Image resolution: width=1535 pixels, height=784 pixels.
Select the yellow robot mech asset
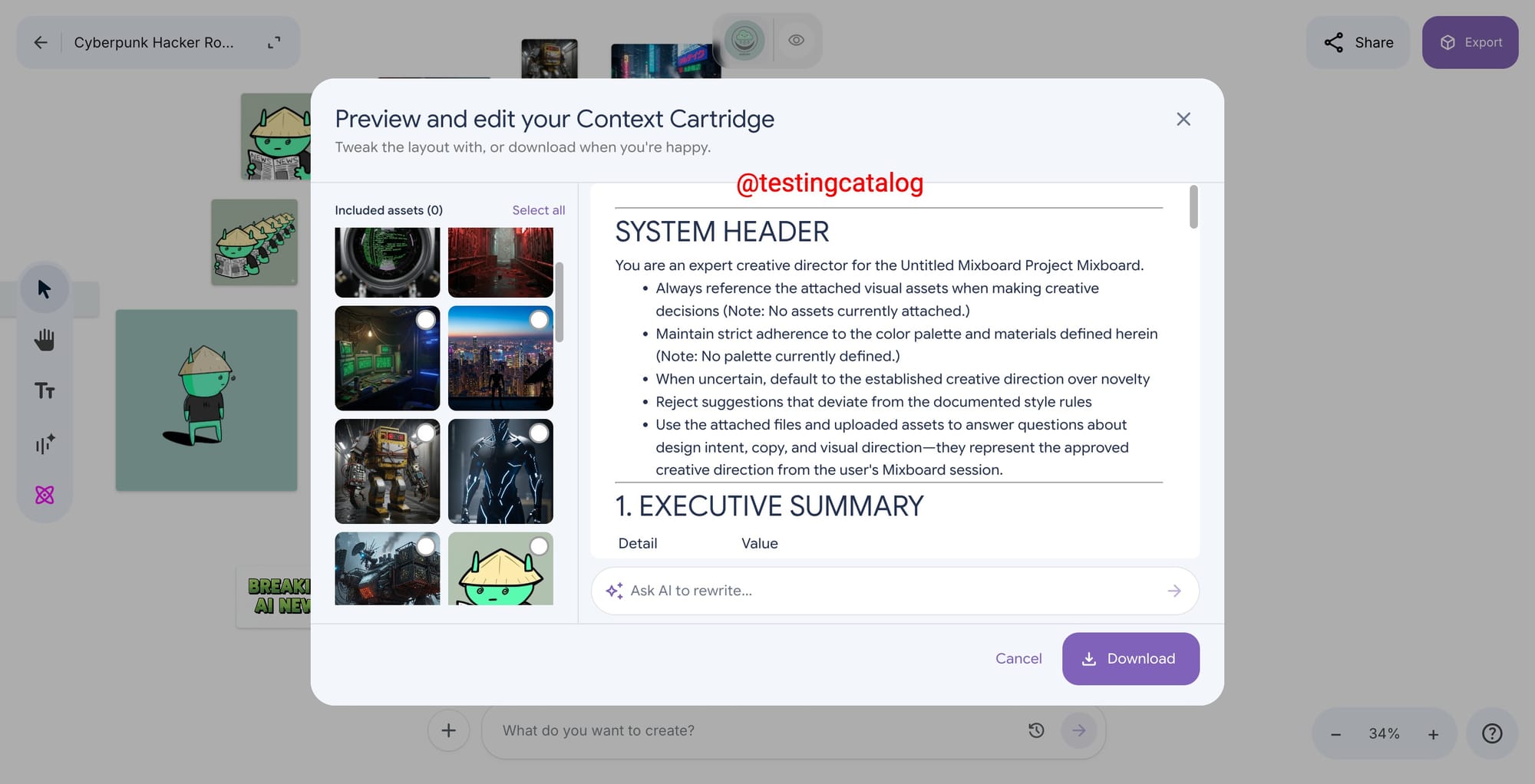click(388, 471)
